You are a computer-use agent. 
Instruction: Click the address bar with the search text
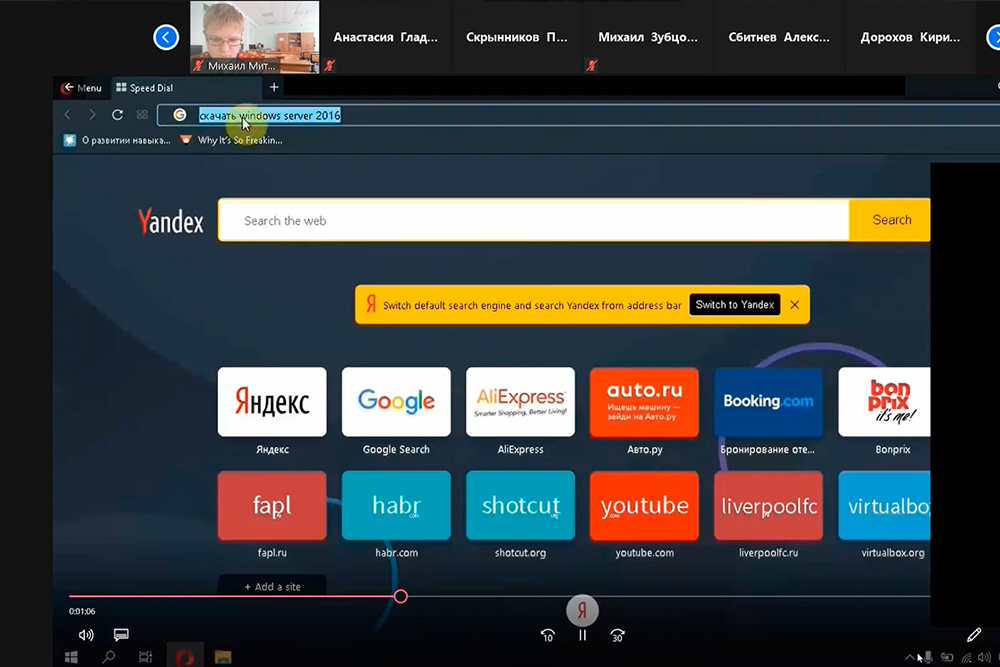point(500,115)
